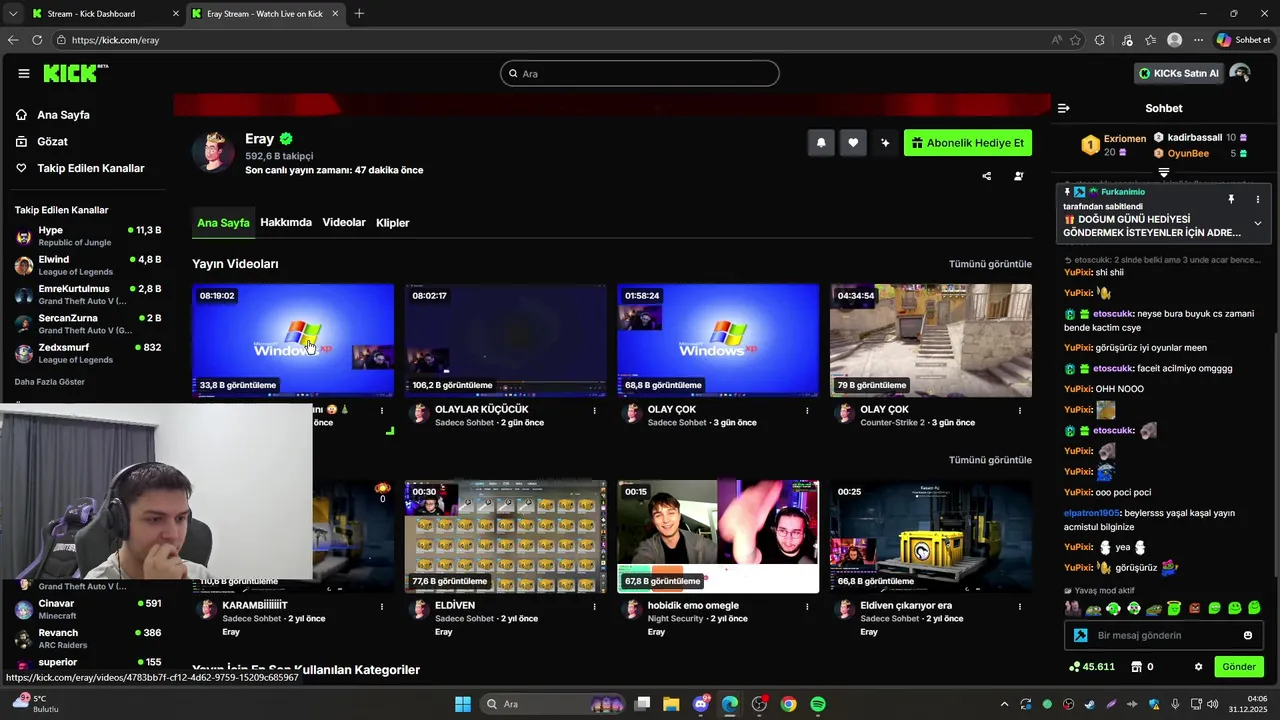Click the notification bell on Eray's channel
This screenshot has width=1280, height=720.
[x=821, y=143]
